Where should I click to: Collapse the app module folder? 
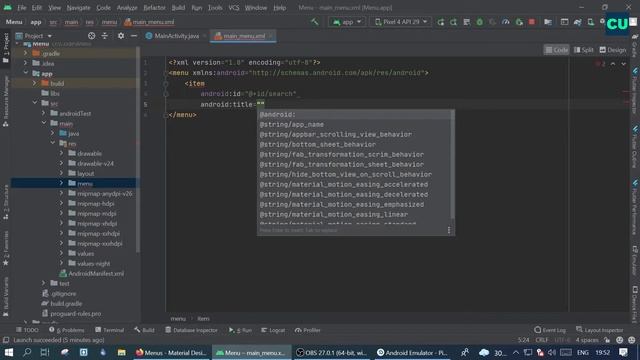[26, 73]
